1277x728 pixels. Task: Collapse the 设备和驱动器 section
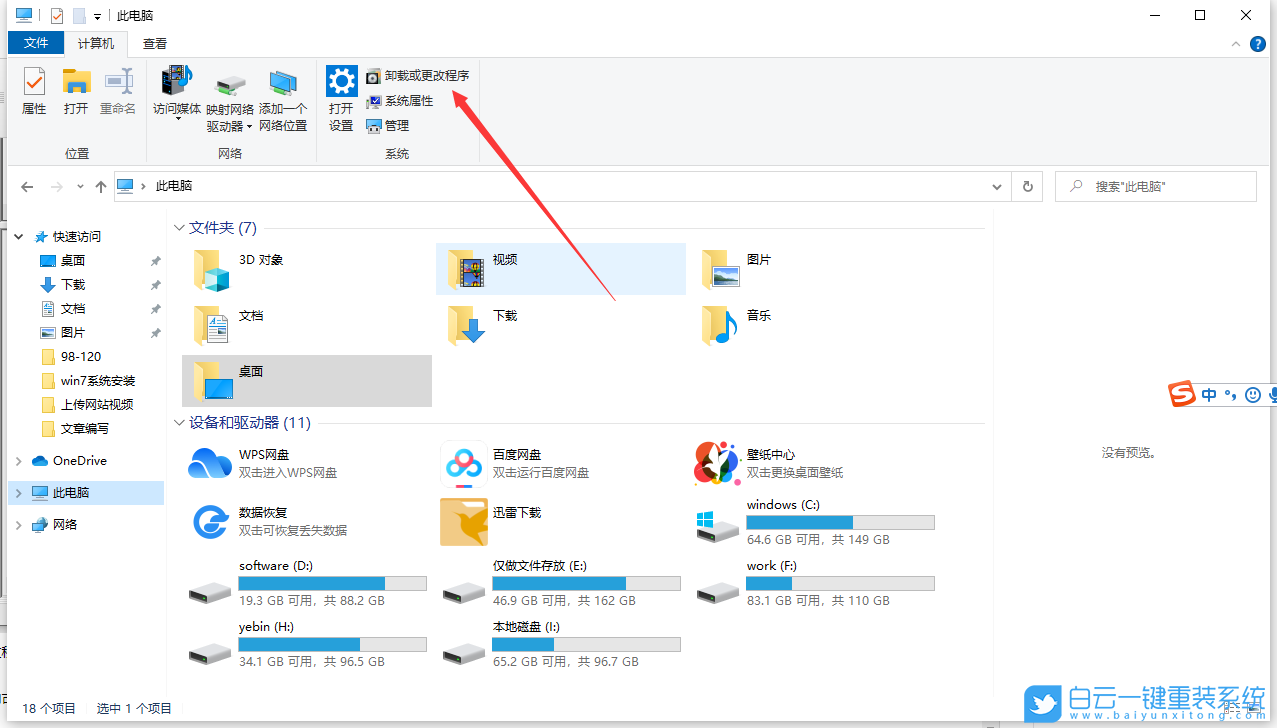click(179, 422)
